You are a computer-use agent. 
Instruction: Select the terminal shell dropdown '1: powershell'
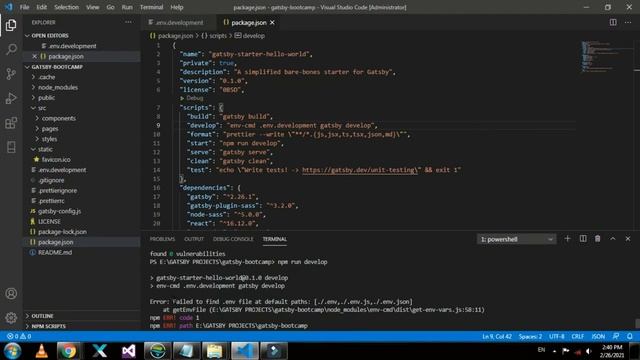516,239
